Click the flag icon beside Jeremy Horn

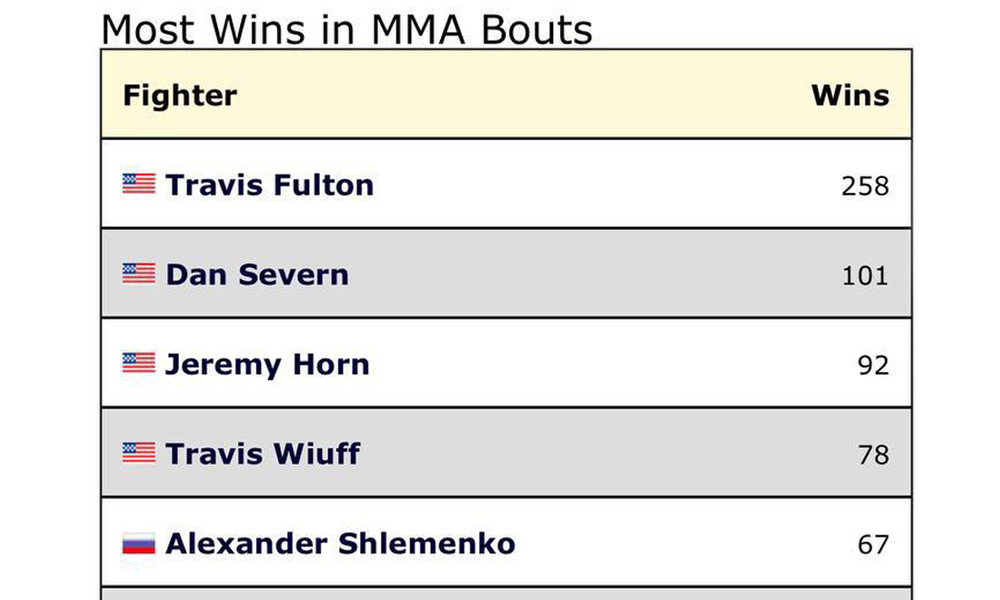139,363
